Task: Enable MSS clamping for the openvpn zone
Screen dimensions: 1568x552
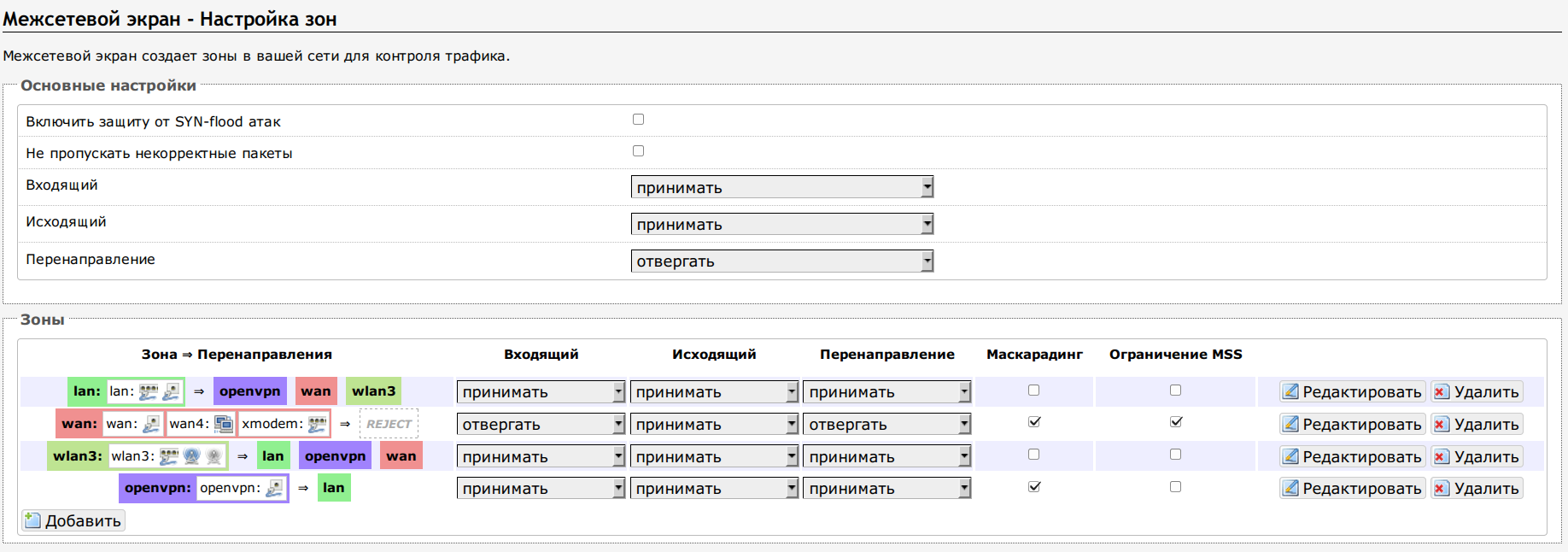Action: [1175, 487]
